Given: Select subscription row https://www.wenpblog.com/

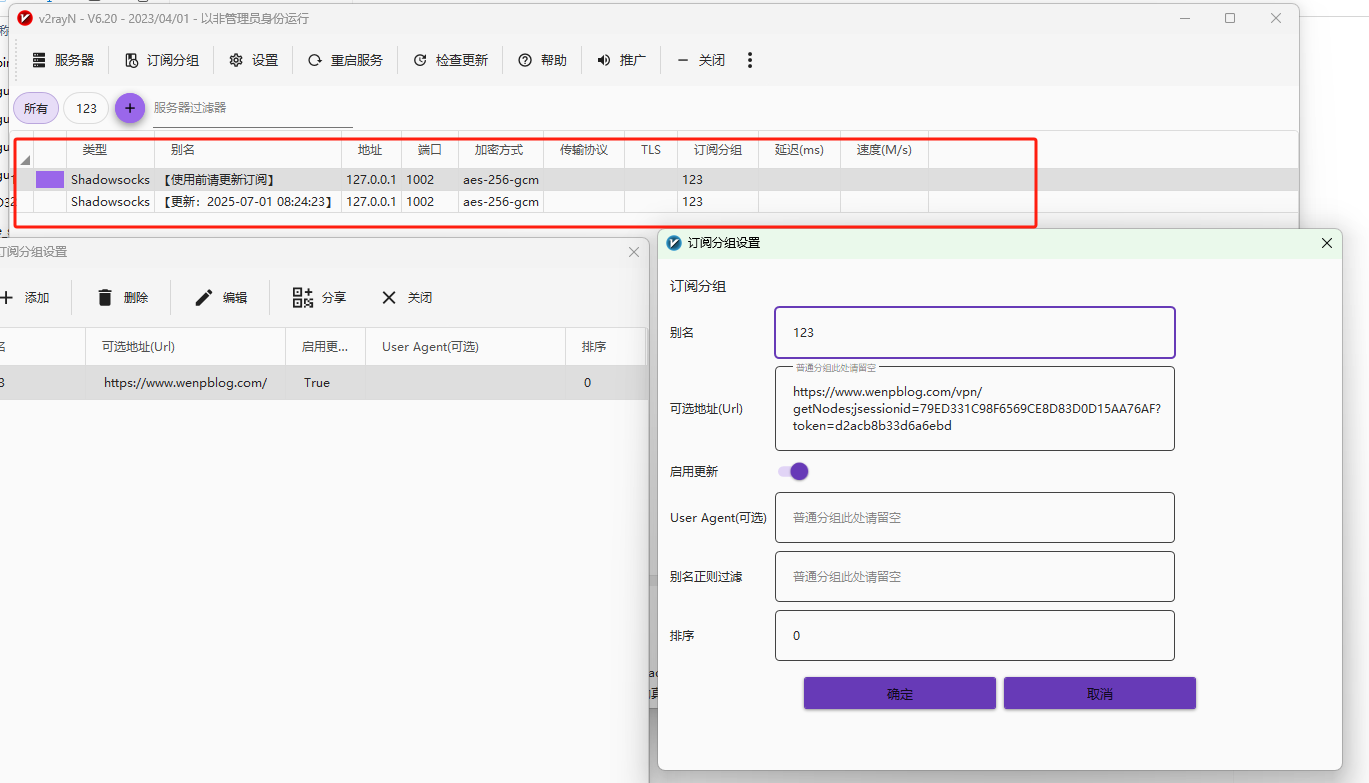Looking at the screenshot, I should tap(323, 383).
